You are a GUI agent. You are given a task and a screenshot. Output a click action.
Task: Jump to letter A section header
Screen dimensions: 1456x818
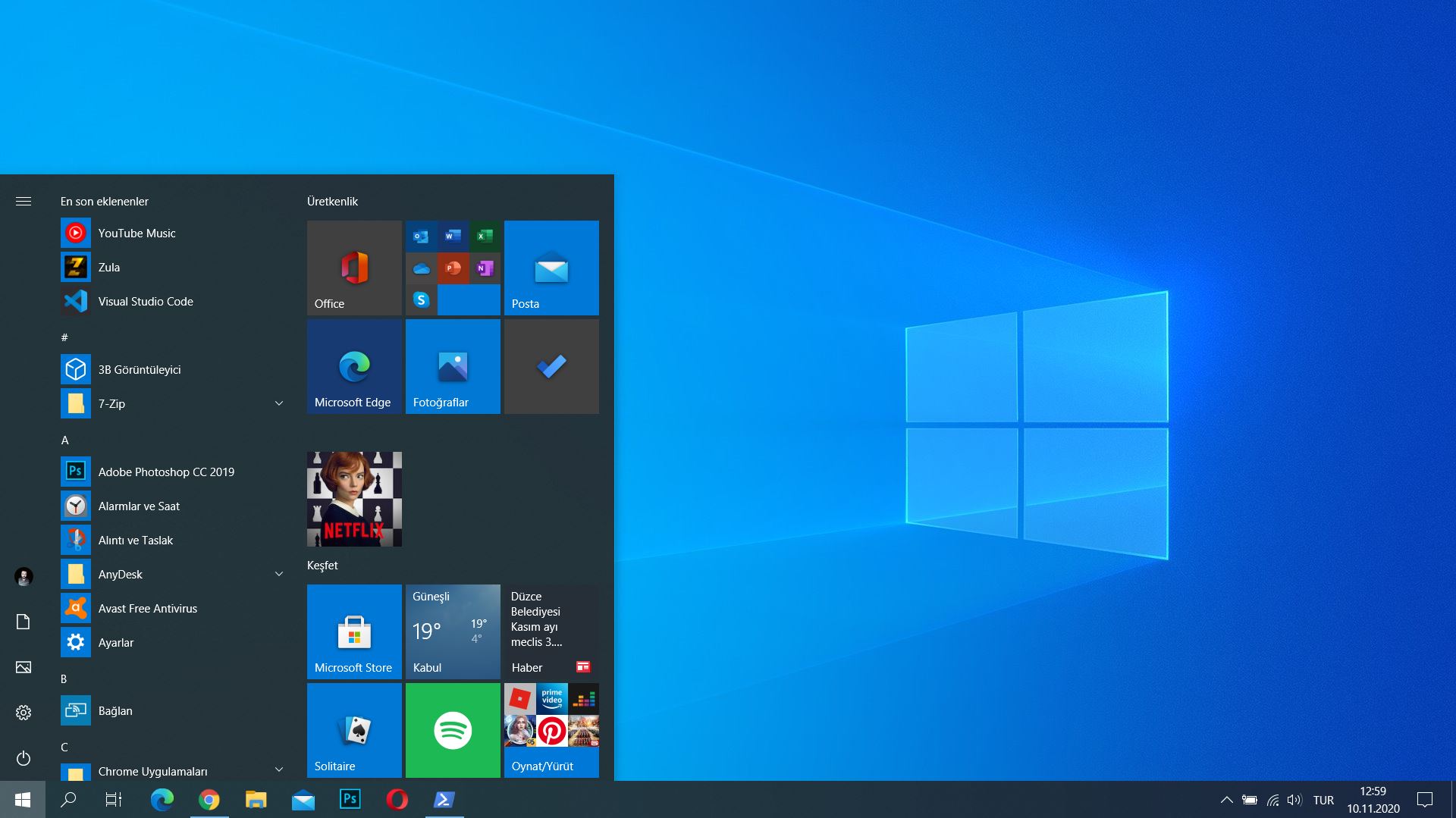pyautogui.click(x=64, y=440)
